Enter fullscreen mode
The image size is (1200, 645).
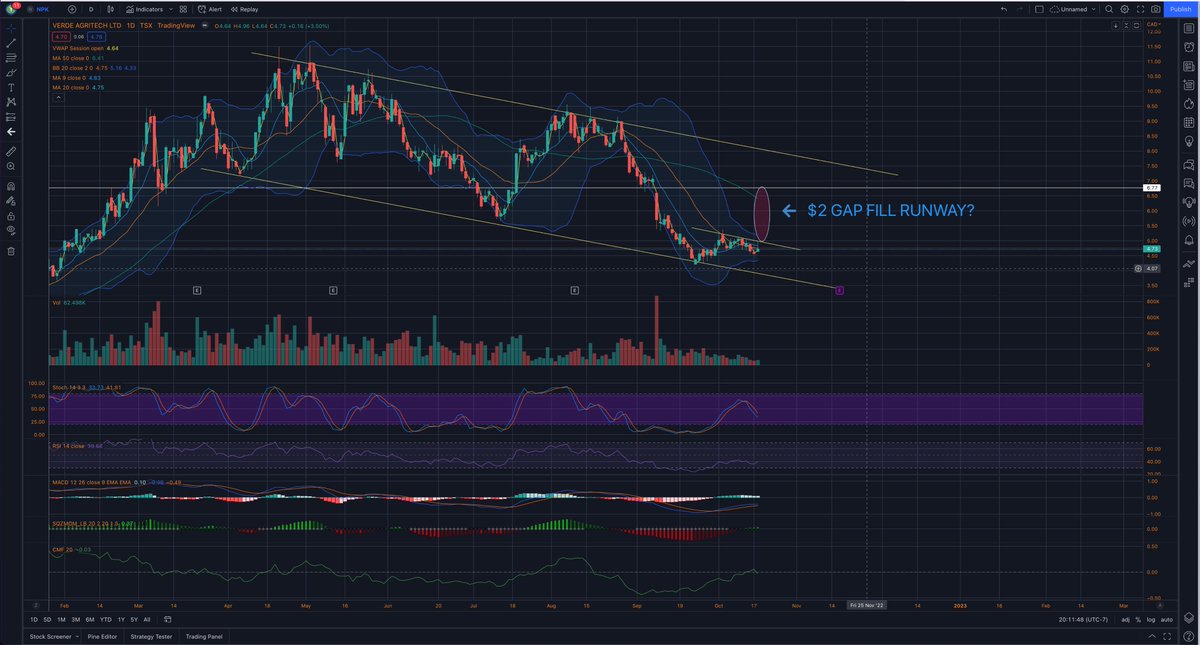pyautogui.click(x=1140, y=9)
